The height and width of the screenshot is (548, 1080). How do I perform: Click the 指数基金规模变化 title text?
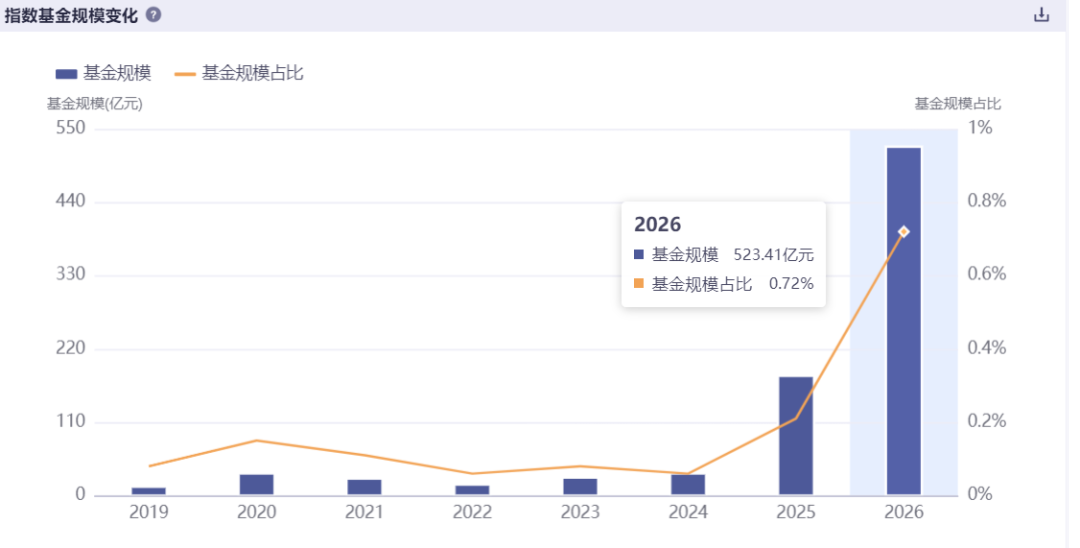(x=71, y=15)
